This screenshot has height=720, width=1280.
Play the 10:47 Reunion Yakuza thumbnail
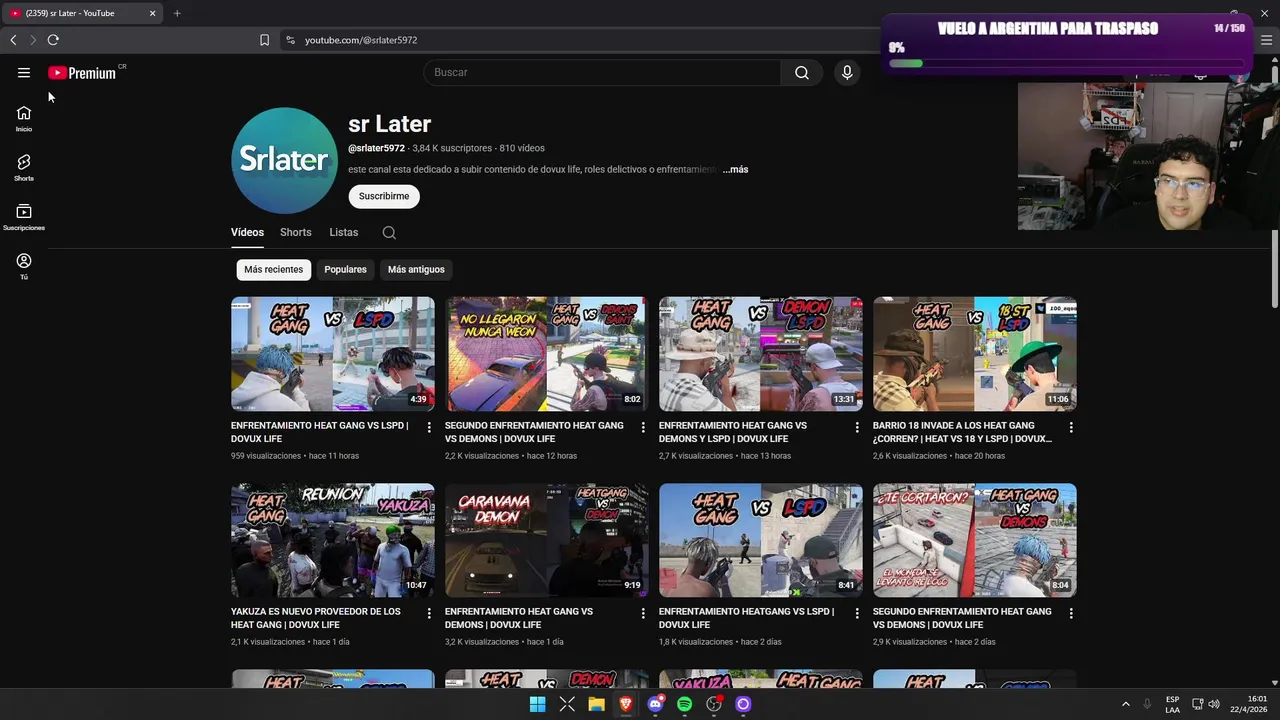click(x=333, y=540)
